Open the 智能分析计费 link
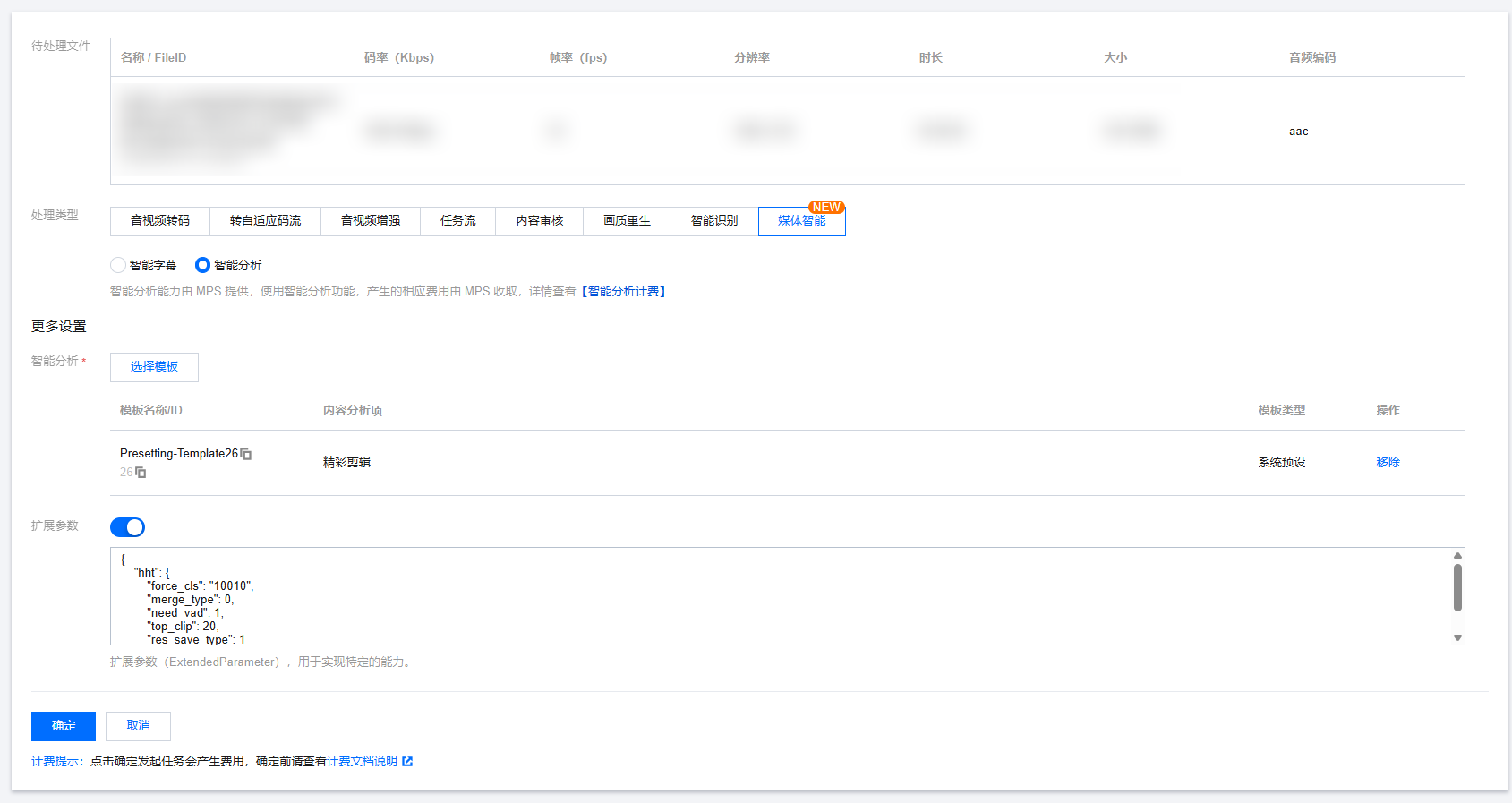This screenshot has height=803, width=1512. tap(624, 291)
